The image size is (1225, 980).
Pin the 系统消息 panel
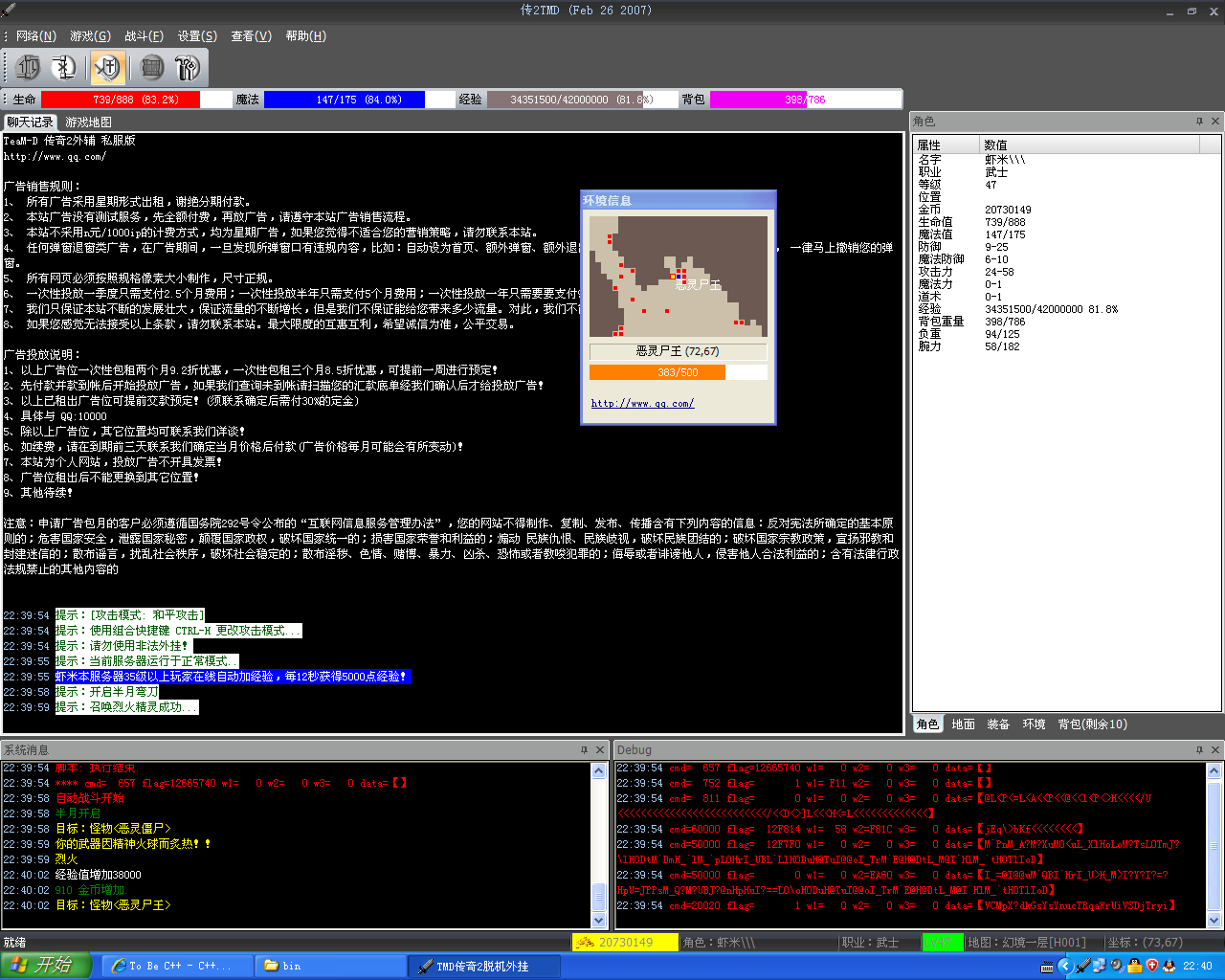click(x=584, y=749)
